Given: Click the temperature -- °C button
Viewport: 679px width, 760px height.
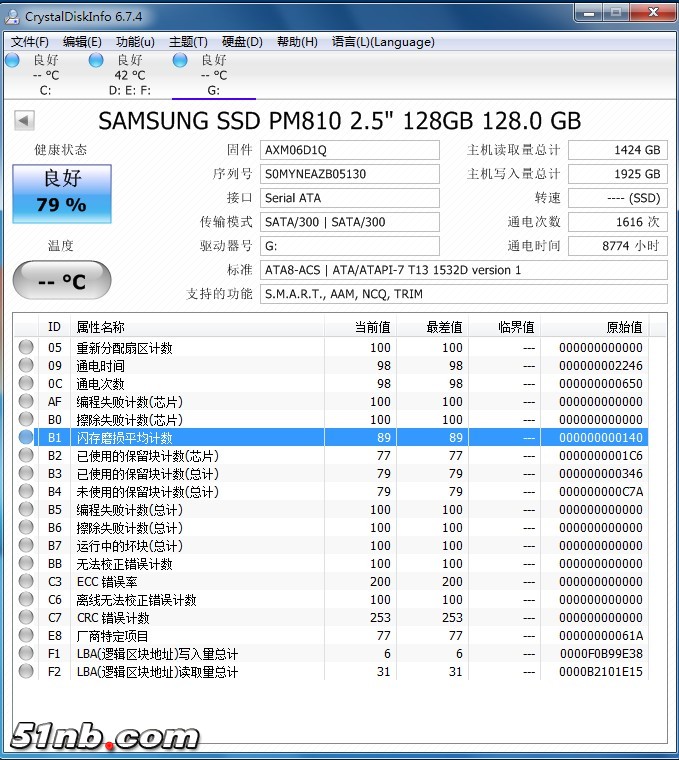Looking at the screenshot, I should (x=61, y=281).
